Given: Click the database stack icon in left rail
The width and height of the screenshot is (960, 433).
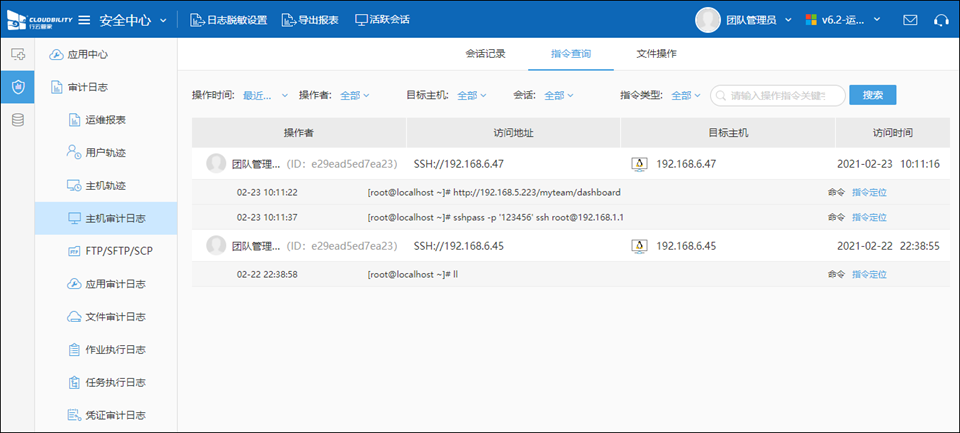Looking at the screenshot, I should [17, 120].
